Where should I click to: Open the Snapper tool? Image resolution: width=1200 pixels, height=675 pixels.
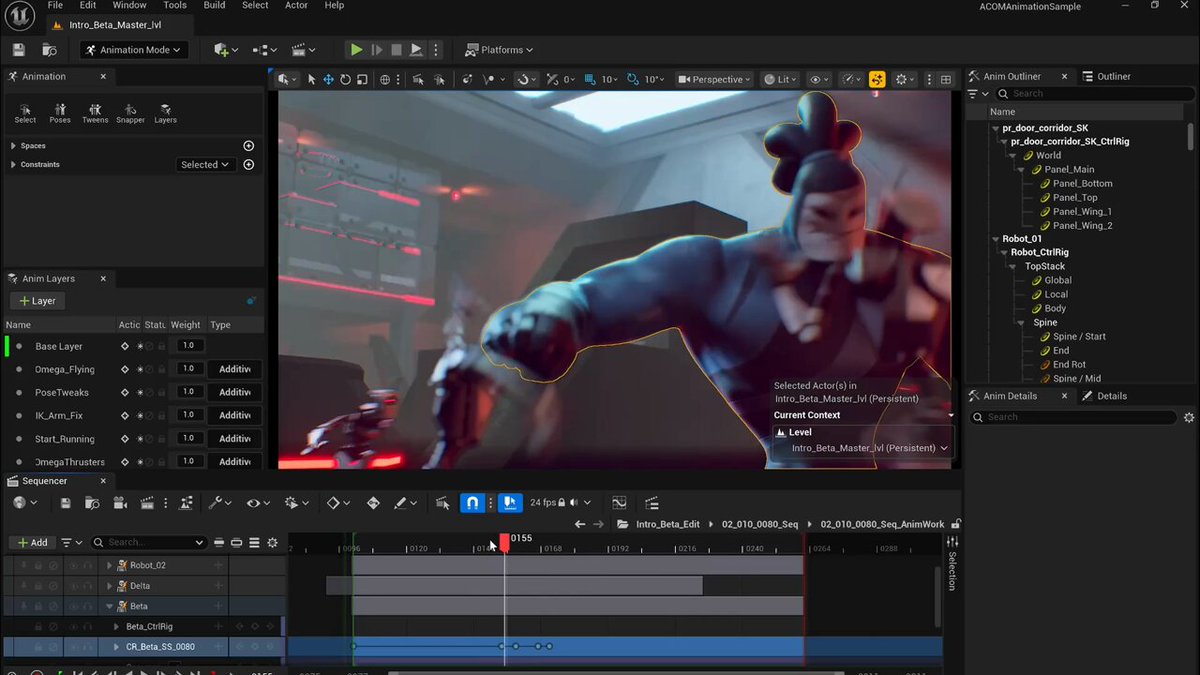pyautogui.click(x=130, y=113)
